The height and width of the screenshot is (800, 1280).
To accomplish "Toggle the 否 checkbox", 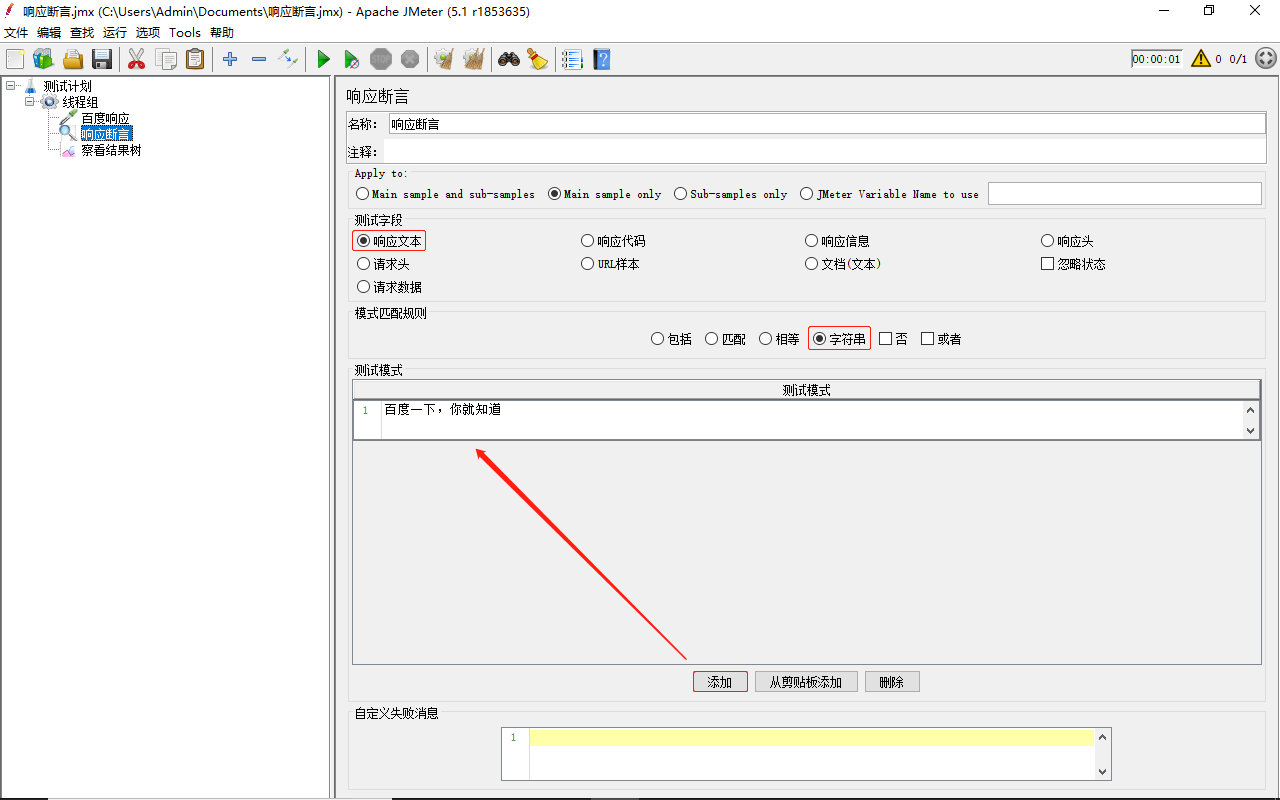I will [x=893, y=339].
